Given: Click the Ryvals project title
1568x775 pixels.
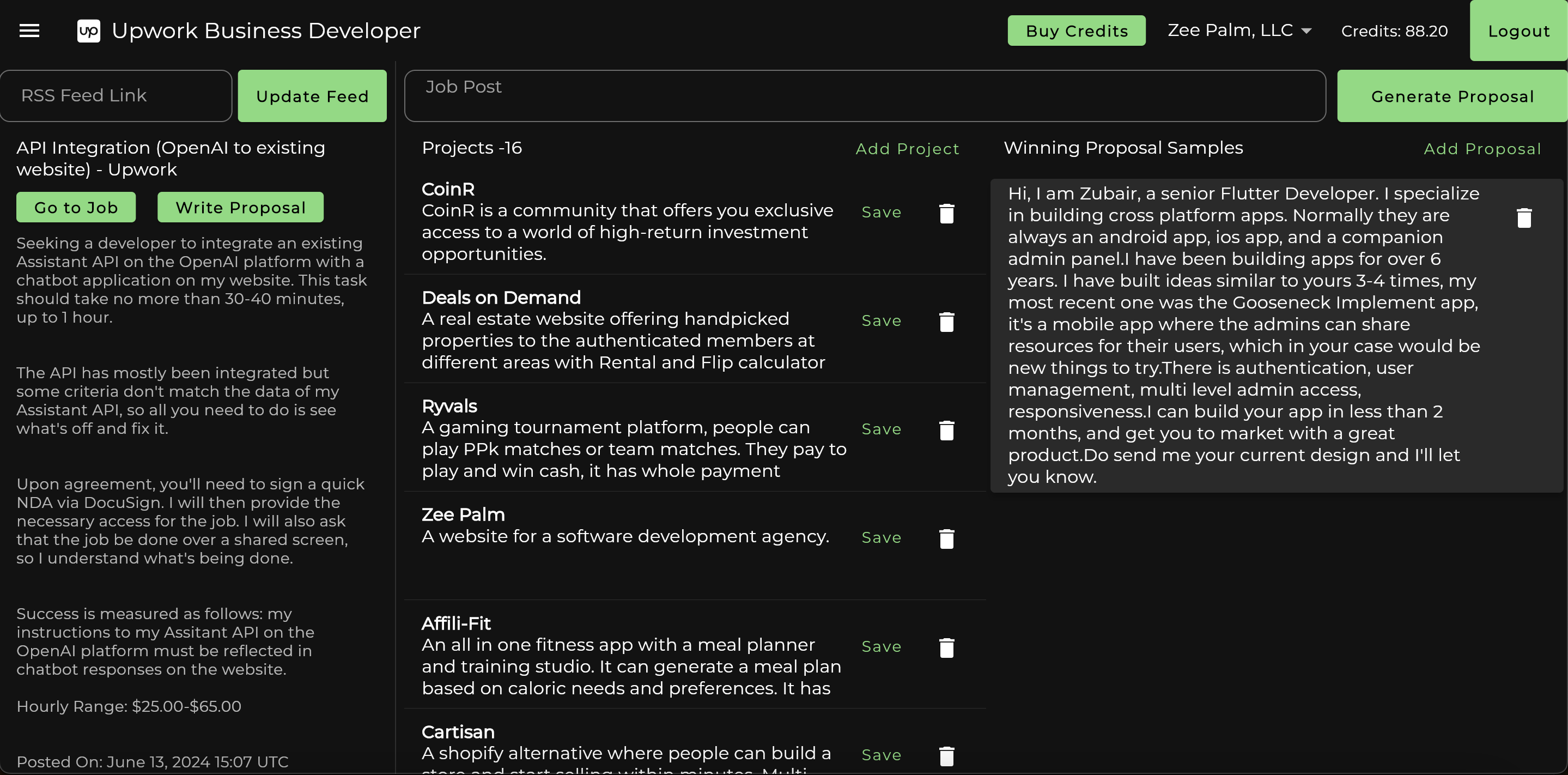Looking at the screenshot, I should 449,406.
